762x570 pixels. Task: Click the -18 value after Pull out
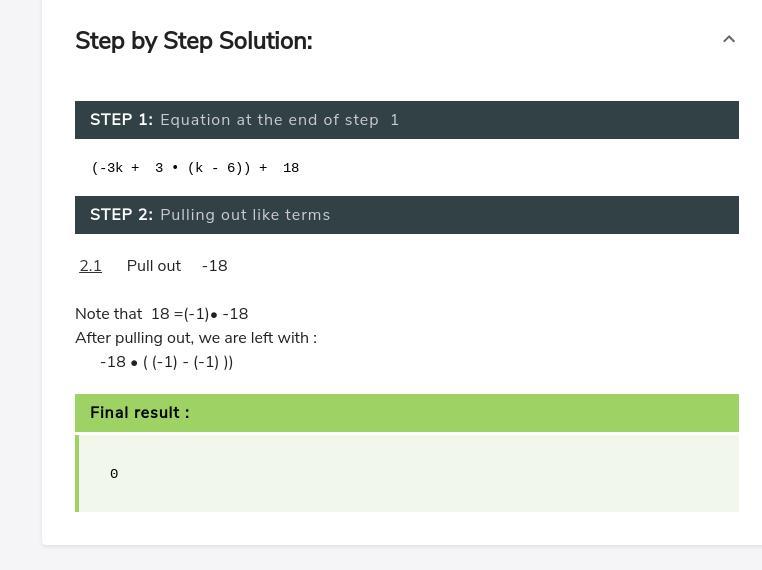(214, 266)
